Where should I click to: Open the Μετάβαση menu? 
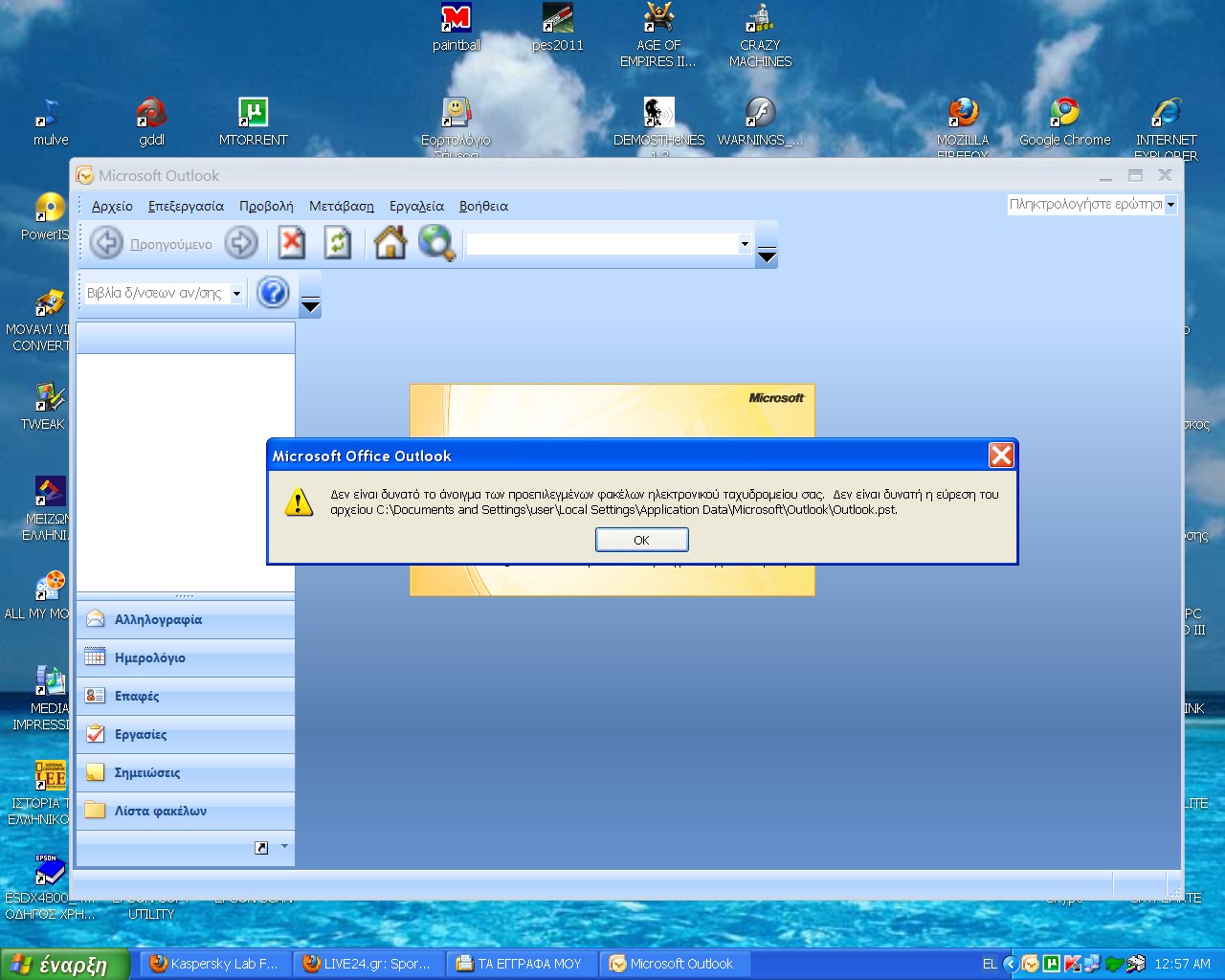[x=342, y=206]
